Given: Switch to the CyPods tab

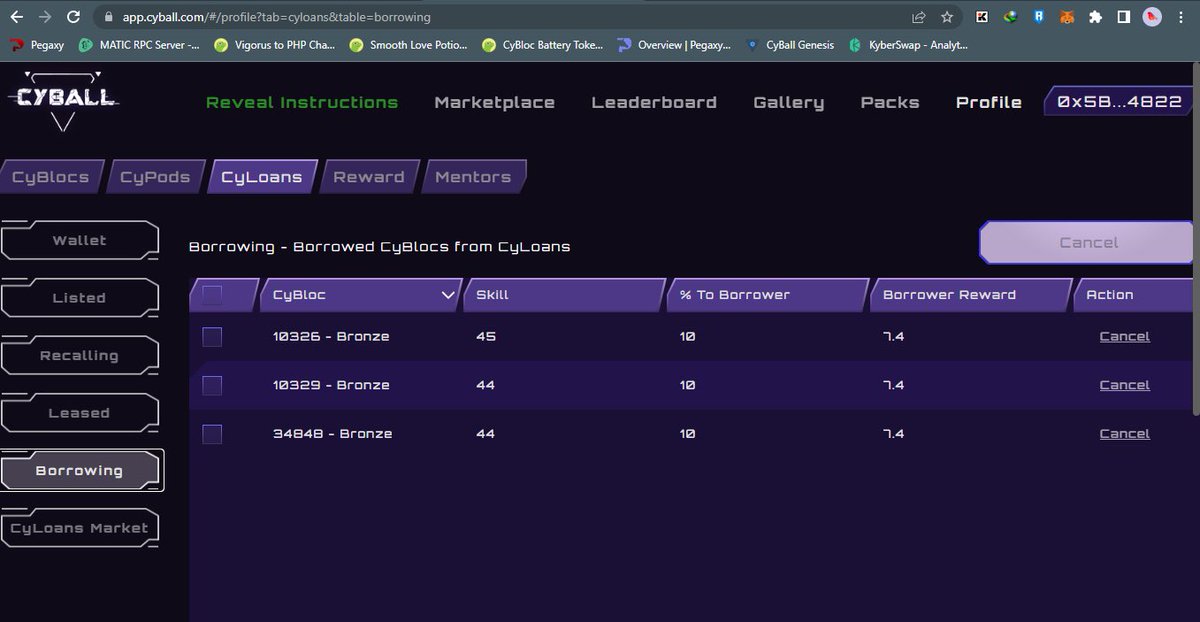Looking at the screenshot, I should click(155, 177).
